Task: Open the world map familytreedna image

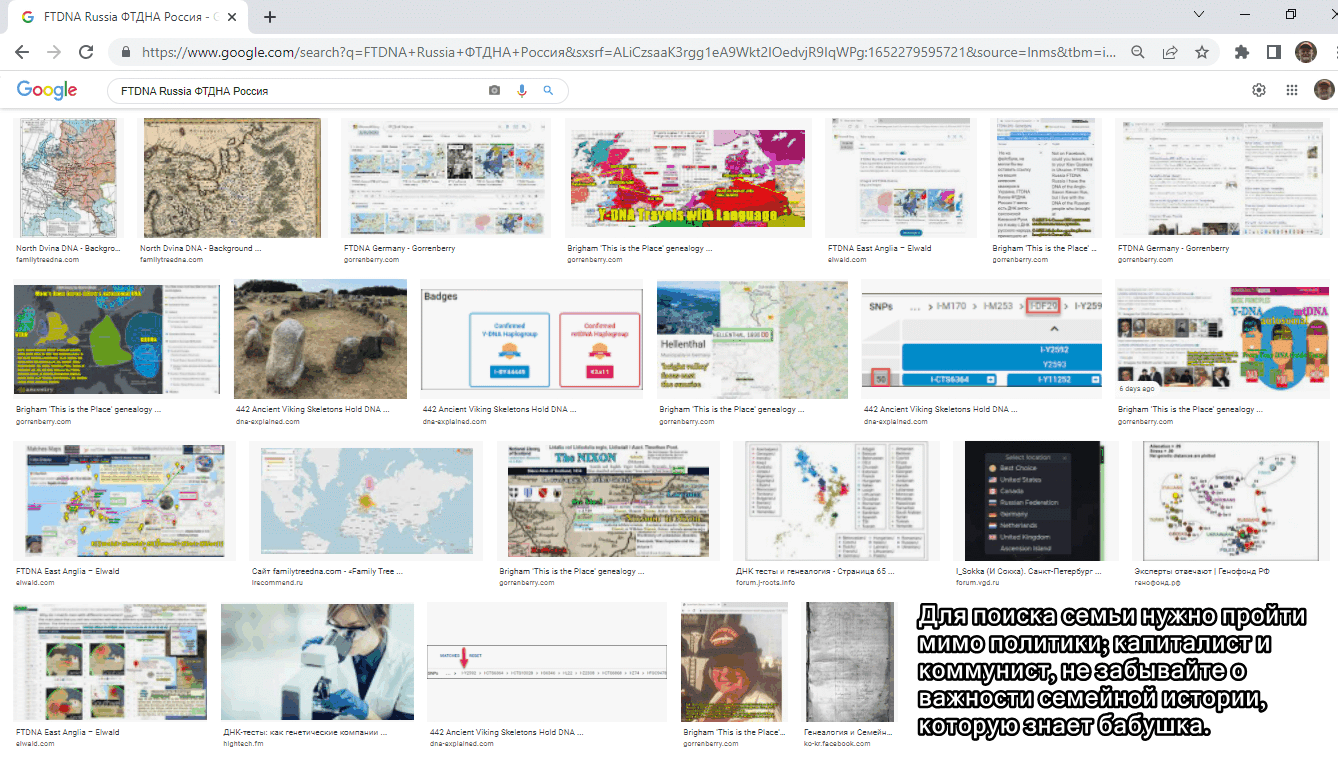Action: click(366, 501)
